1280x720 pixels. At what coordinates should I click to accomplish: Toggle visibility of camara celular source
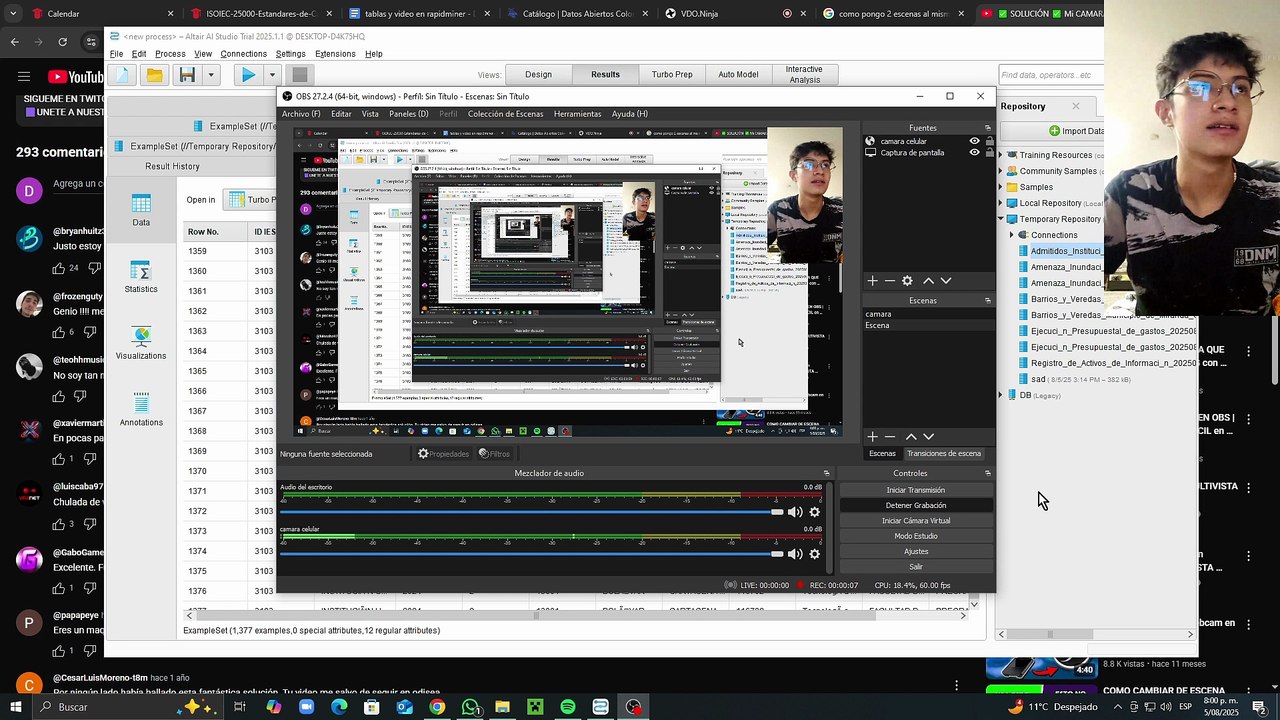click(x=974, y=141)
